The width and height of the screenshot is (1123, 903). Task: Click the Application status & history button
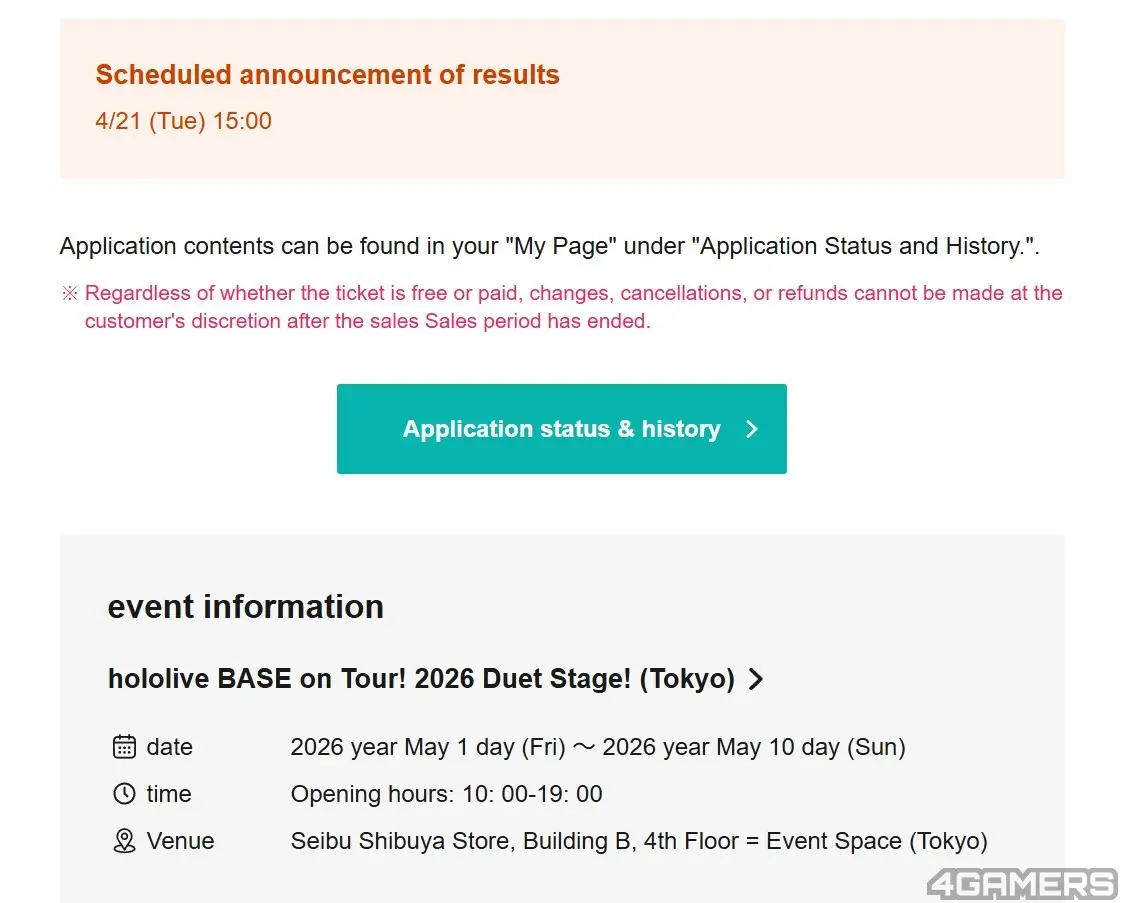point(562,429)
